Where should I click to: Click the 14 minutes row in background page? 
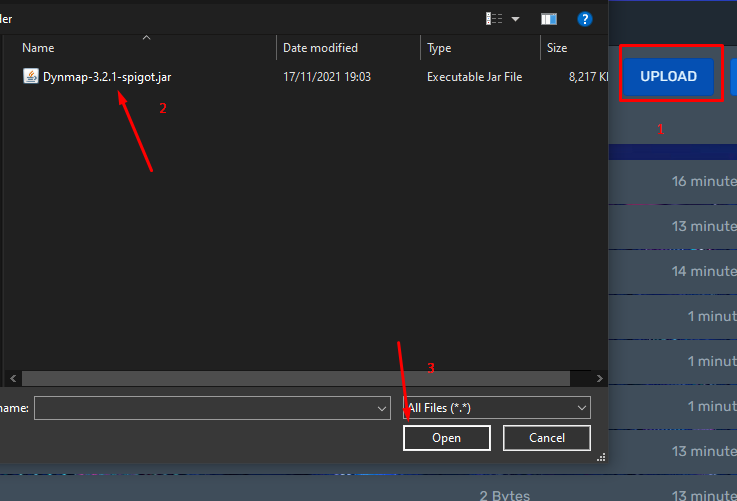pyautogui.click(x=673, y=272)
